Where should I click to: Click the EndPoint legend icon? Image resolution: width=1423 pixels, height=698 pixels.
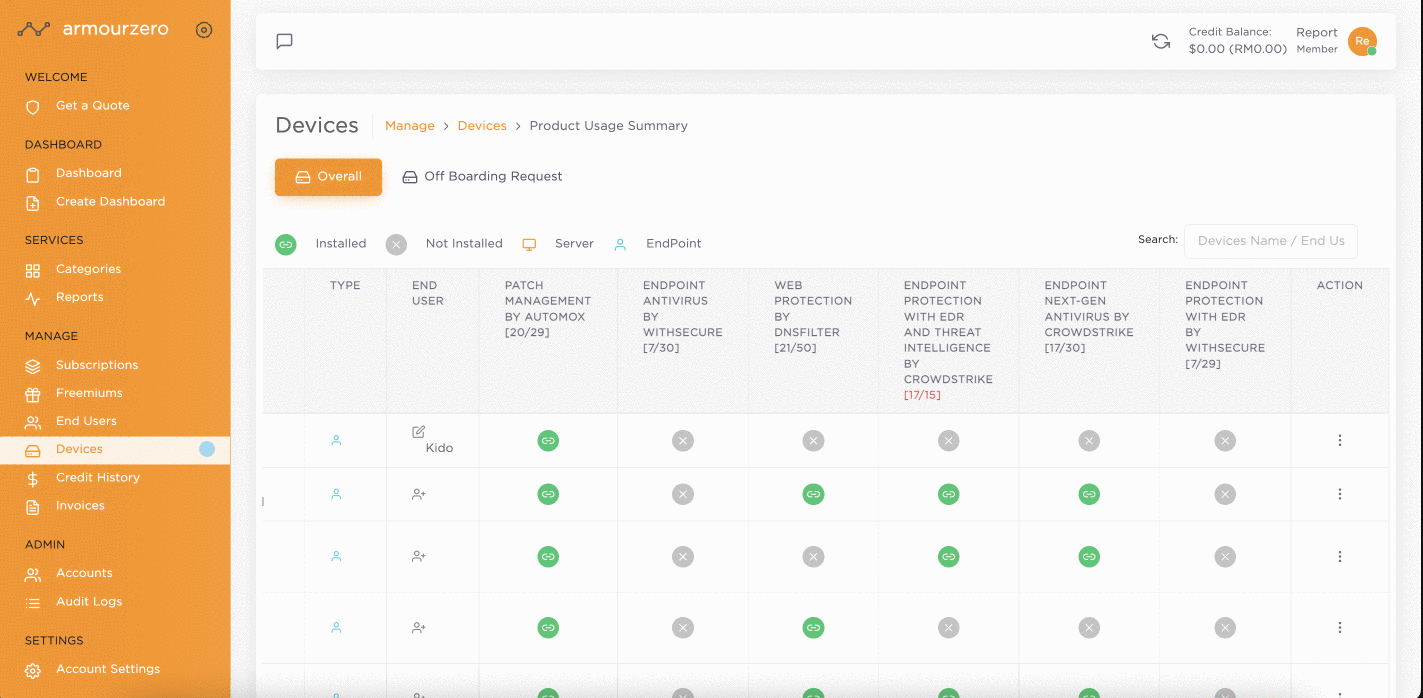click(x=620, y=244)
